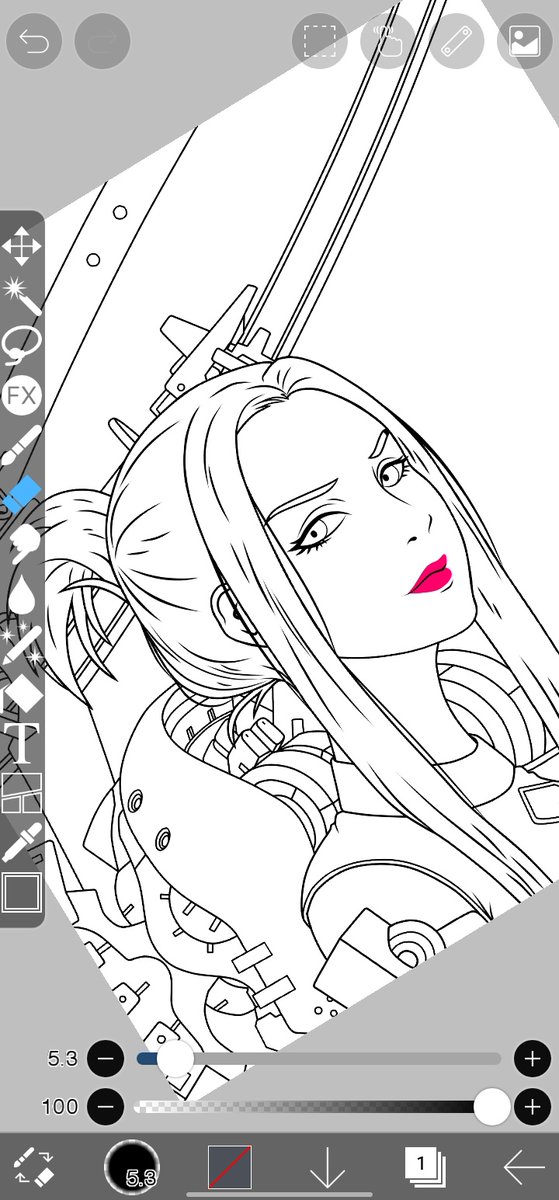
Task: Click the opacity slider handle
Action: 491,1107
